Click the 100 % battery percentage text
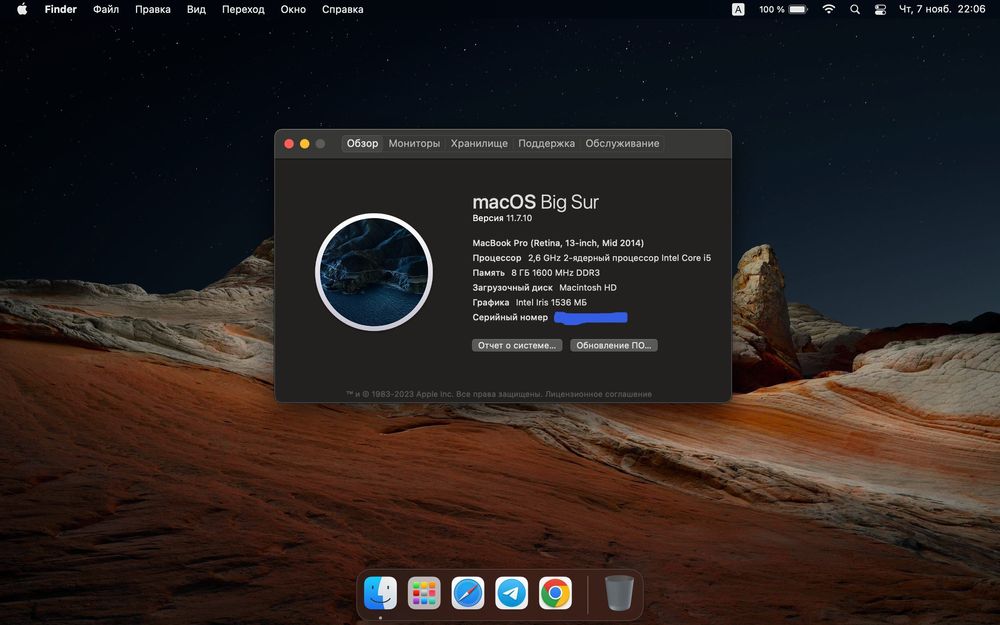The image size is (1000, 625). tap(772, 9)
